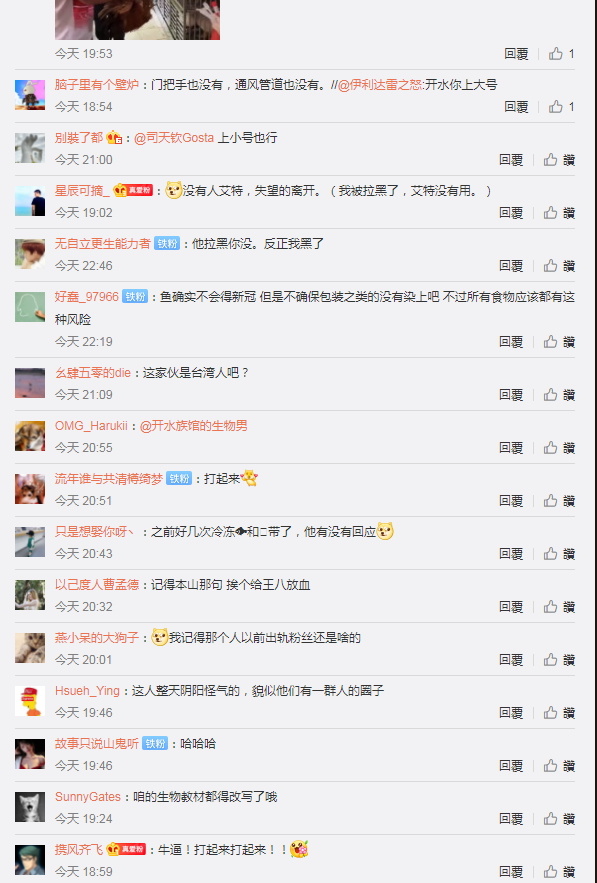
Task: Like the comment by 好鑫_97966
Action: click(x=559, y=342)
